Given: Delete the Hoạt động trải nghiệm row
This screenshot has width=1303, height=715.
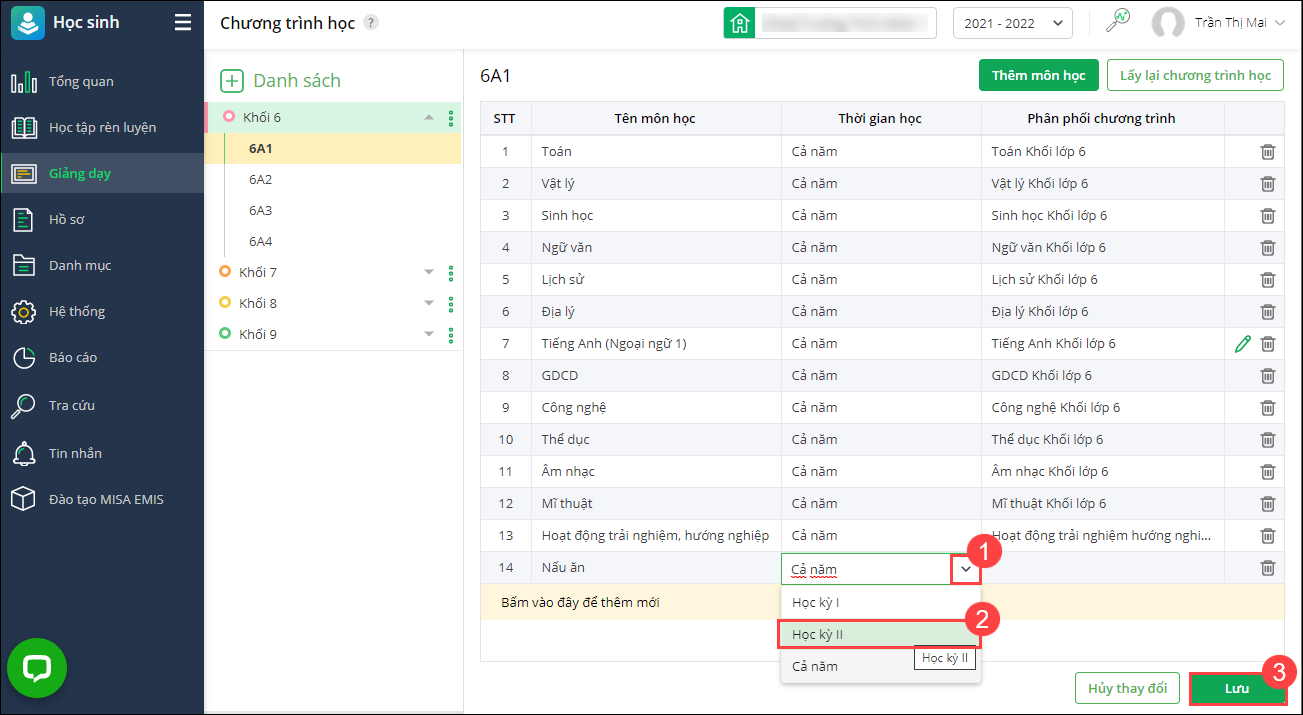Looking at the screenshot, I should pyautogui.click(x=1267, y=536).
